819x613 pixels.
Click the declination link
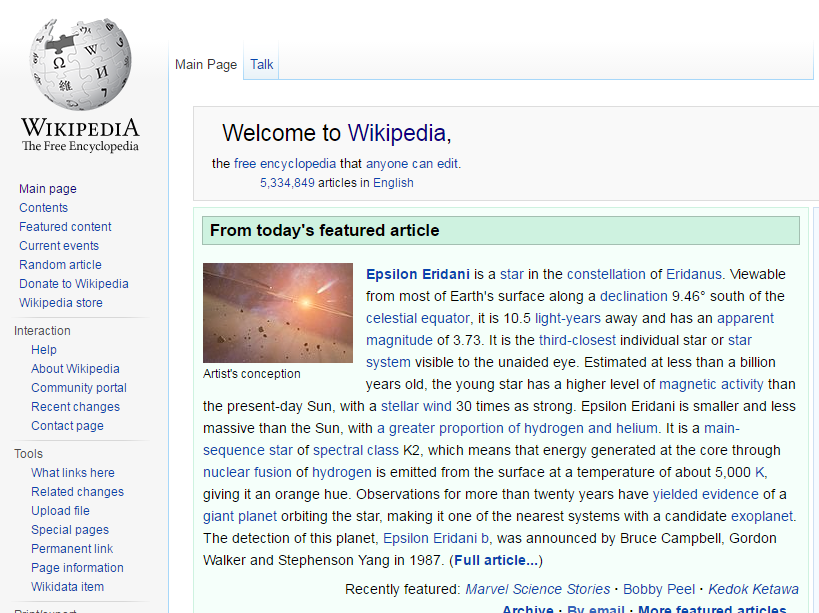pos(634,296)
